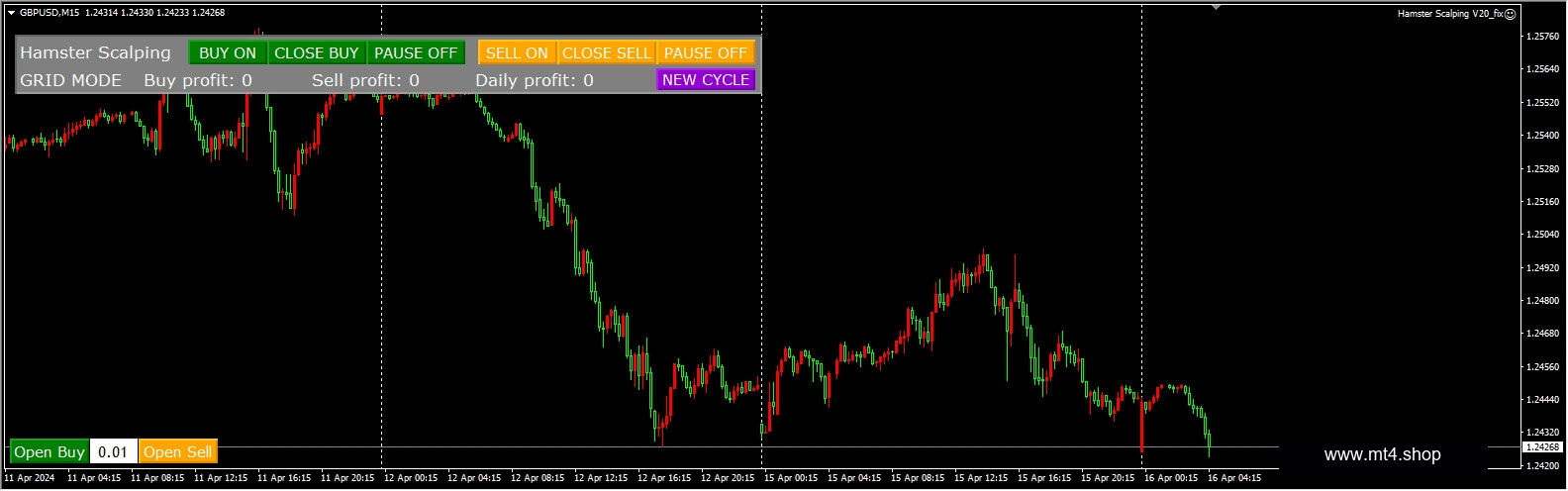The image size is (1568, 491).
Task: Start a NEW CYCLE with purple button
Action: (706, 79)
